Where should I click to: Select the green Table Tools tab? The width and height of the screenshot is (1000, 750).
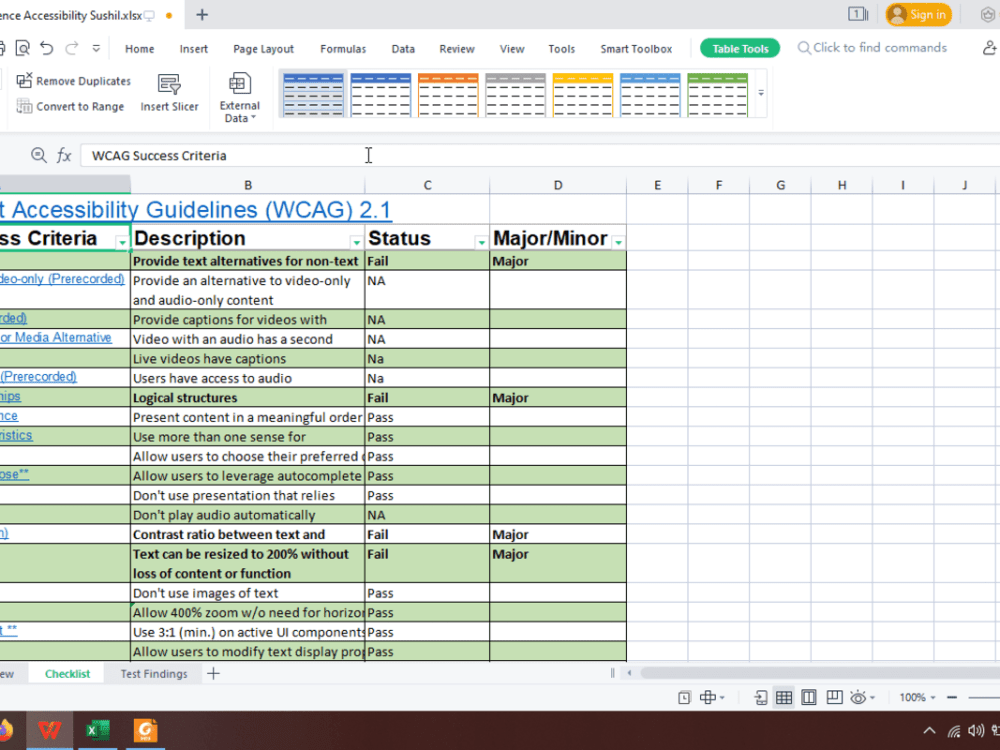click(740, 48)
